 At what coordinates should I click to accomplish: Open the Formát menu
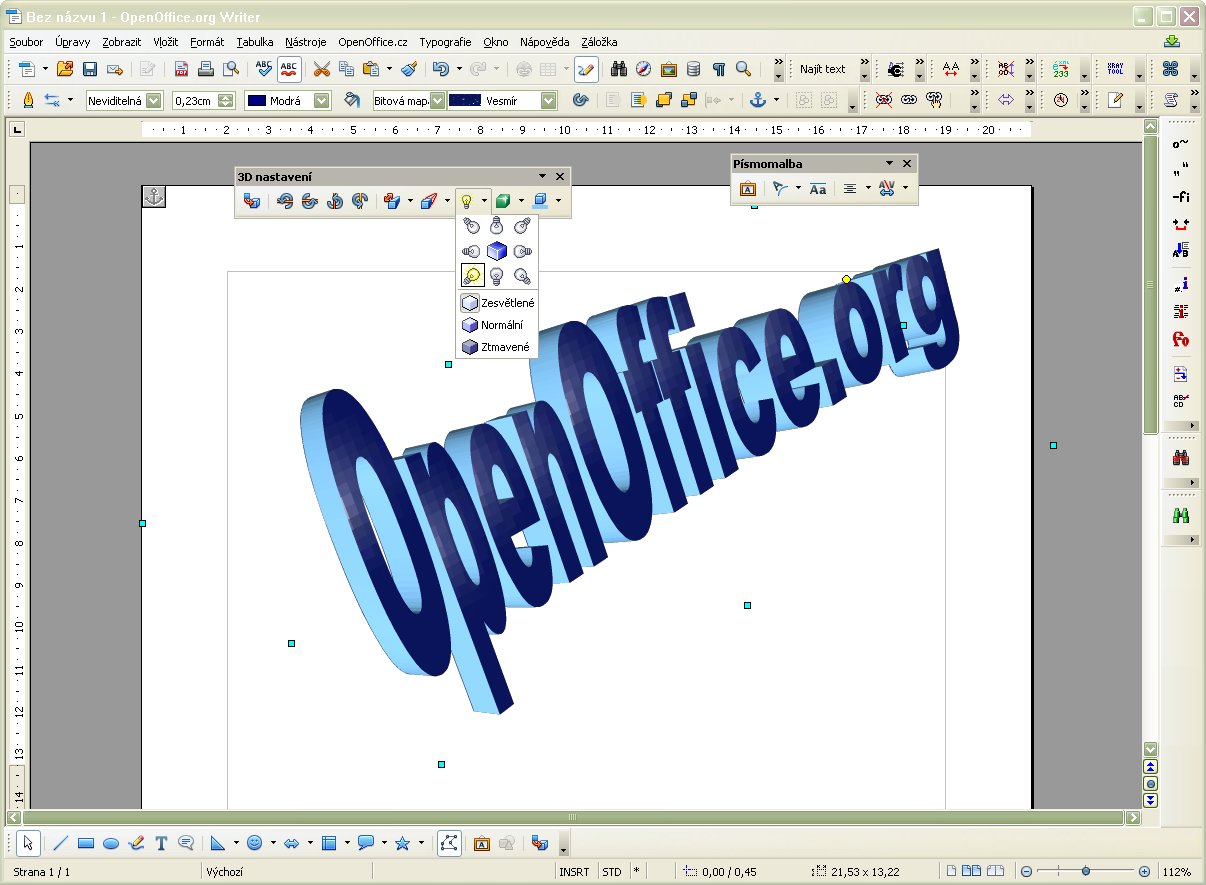[207, 42]
